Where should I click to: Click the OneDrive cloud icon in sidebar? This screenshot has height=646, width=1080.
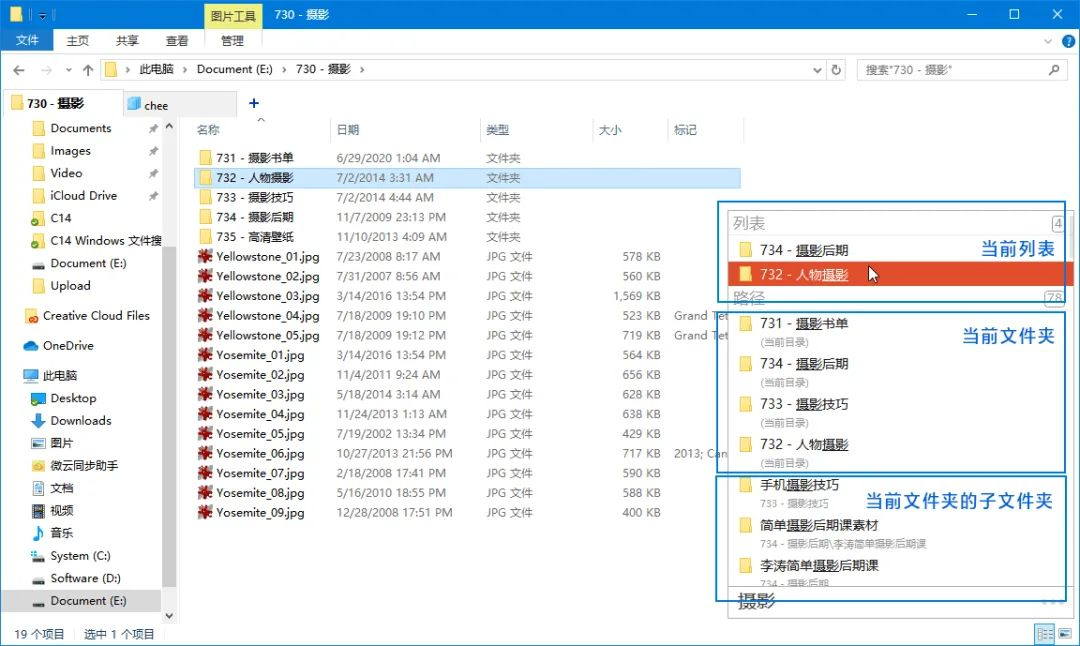point(31,346)
